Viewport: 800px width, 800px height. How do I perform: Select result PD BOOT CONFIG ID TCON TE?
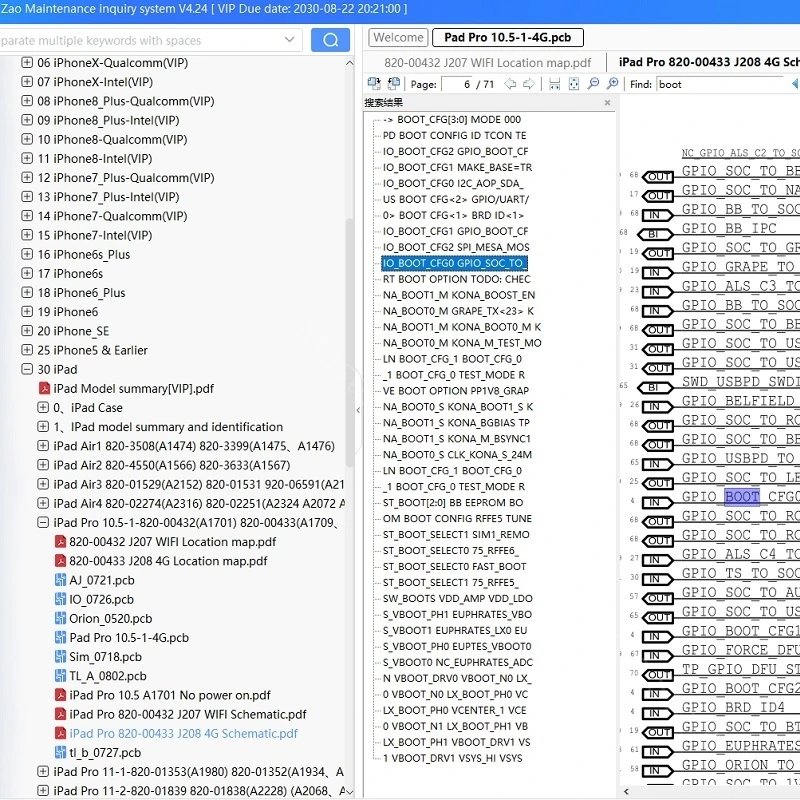[454, 135]
